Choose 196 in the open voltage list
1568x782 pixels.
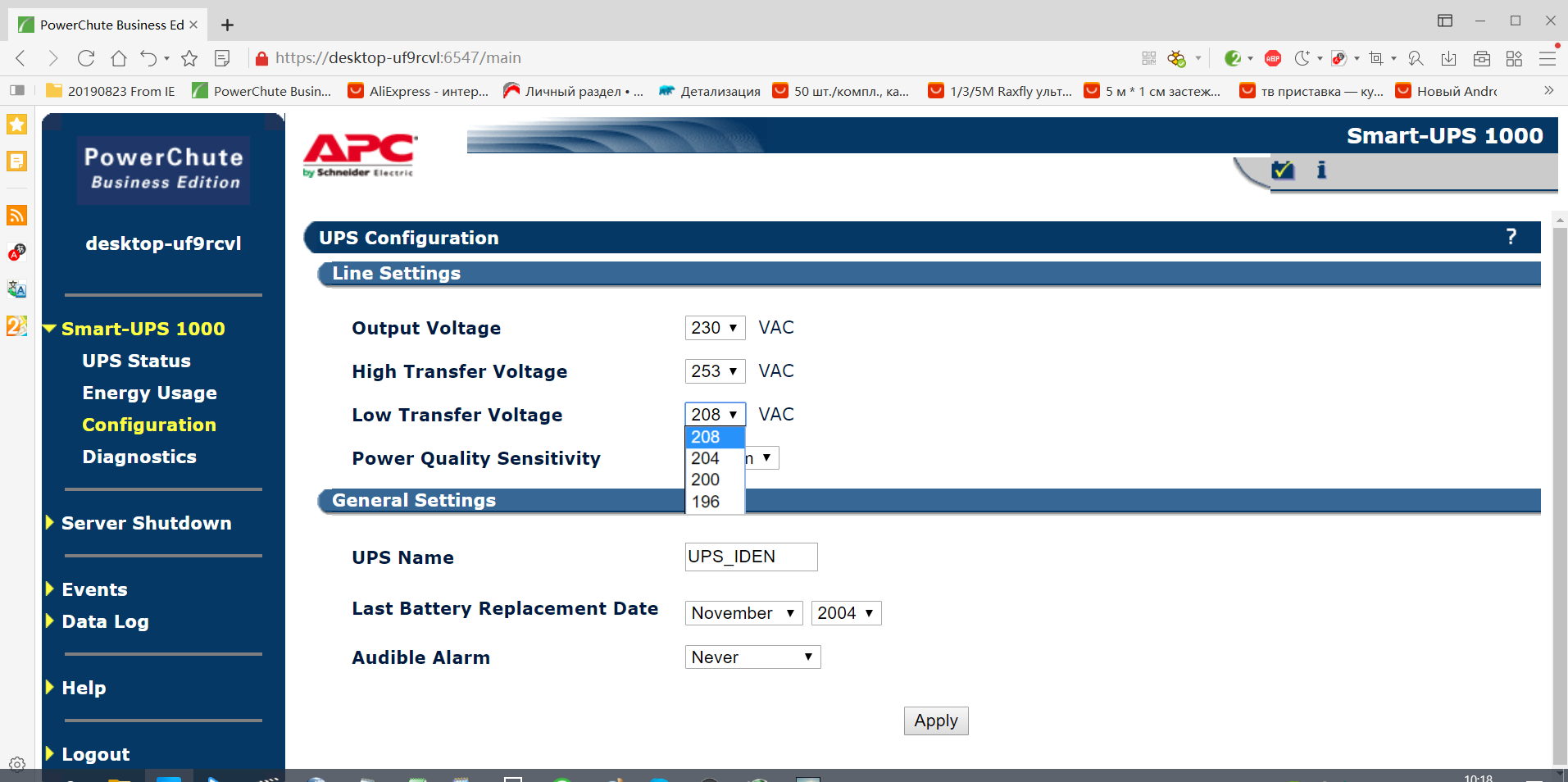click(x=715, y=502)
